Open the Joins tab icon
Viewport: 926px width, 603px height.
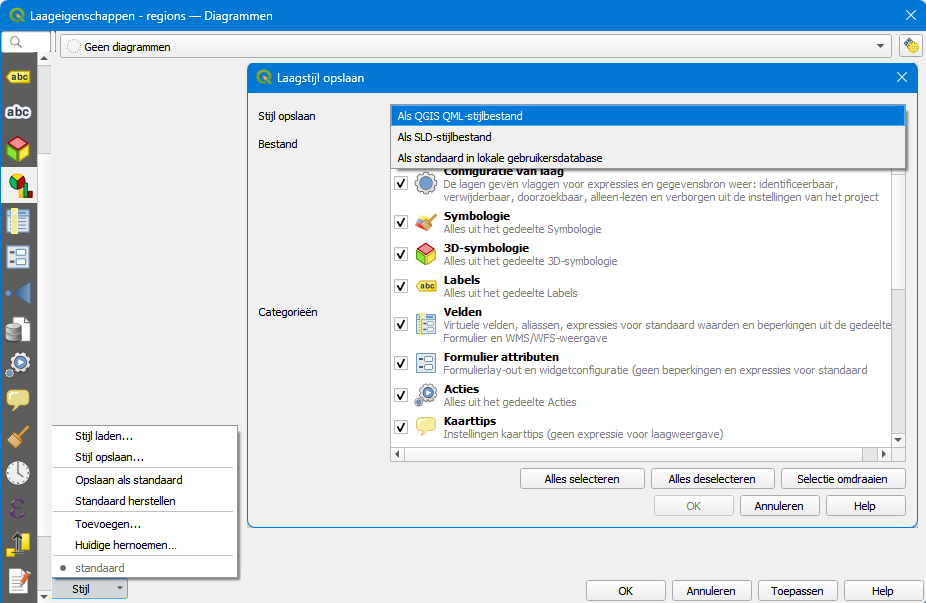(x=18, y=293)
